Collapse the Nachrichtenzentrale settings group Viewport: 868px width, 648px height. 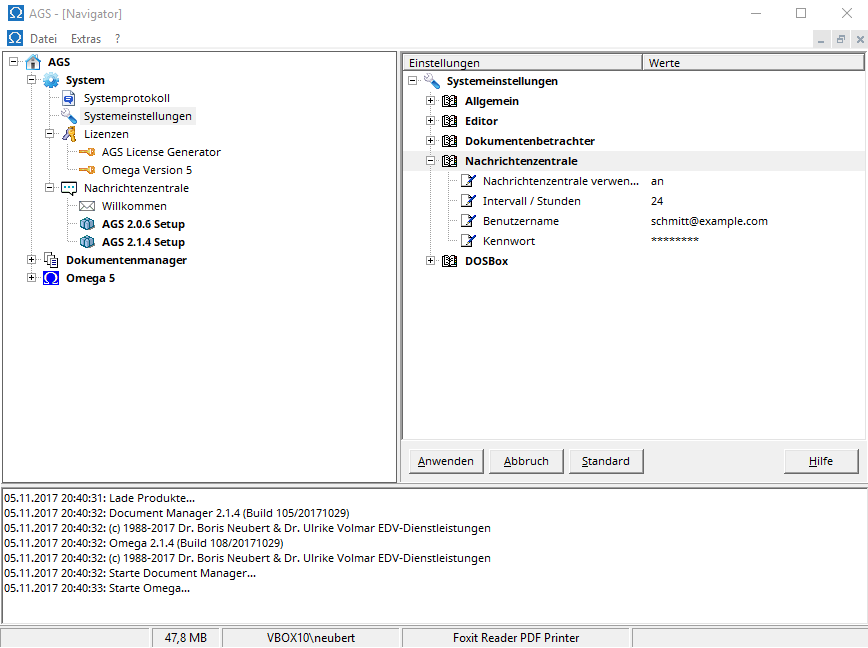pos(430,160)
